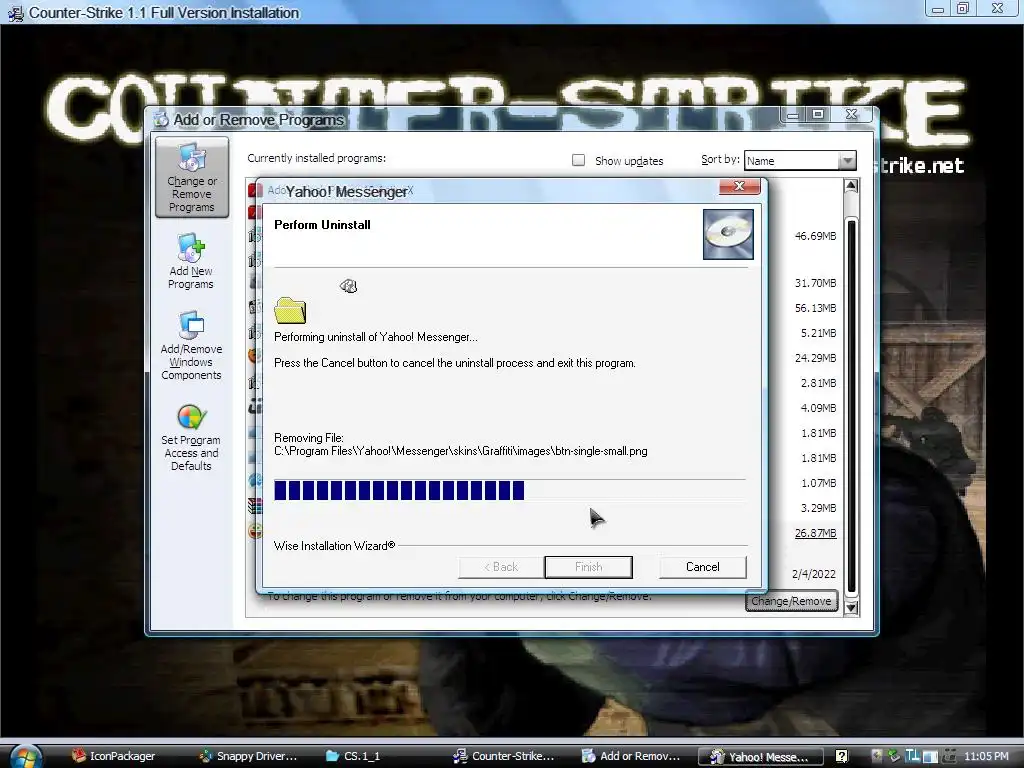The height and width of the screenshot is (768, 1024).
Task: Click the 24.29MB program size entry
Action: (x=815, y=358)
